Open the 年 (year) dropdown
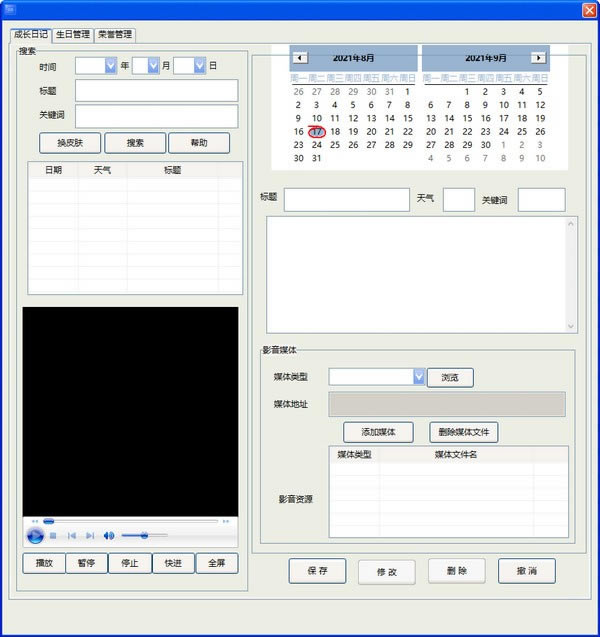 [x=111, y=66]
